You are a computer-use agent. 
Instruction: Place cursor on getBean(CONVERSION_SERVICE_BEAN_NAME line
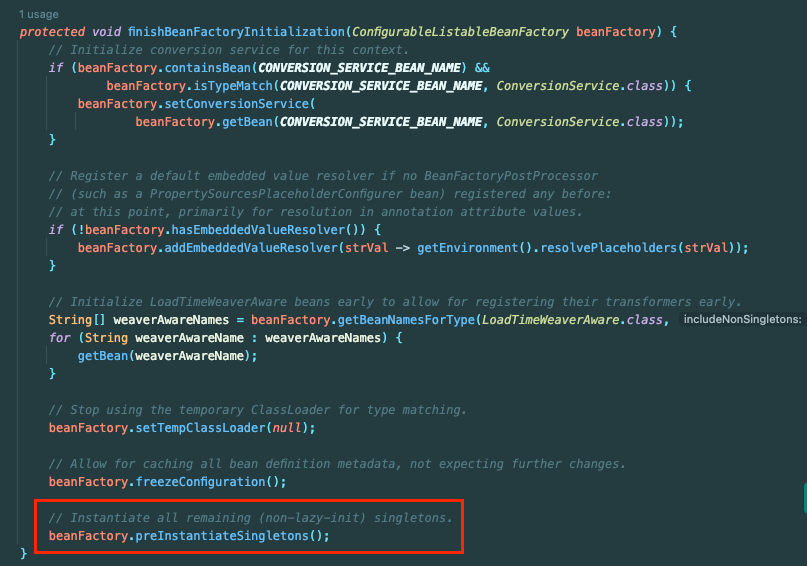[409, 122]
